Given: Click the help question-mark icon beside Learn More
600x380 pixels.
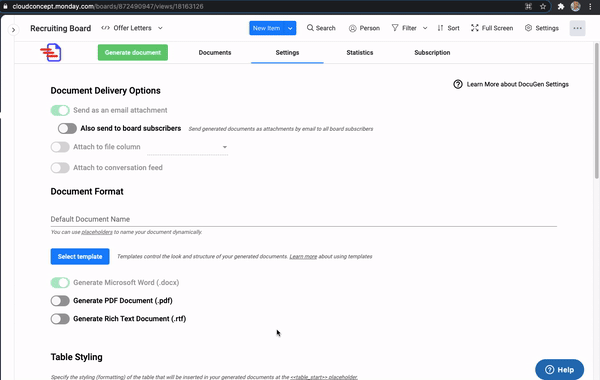Looking at the screenshot, I should click(458, 84).
